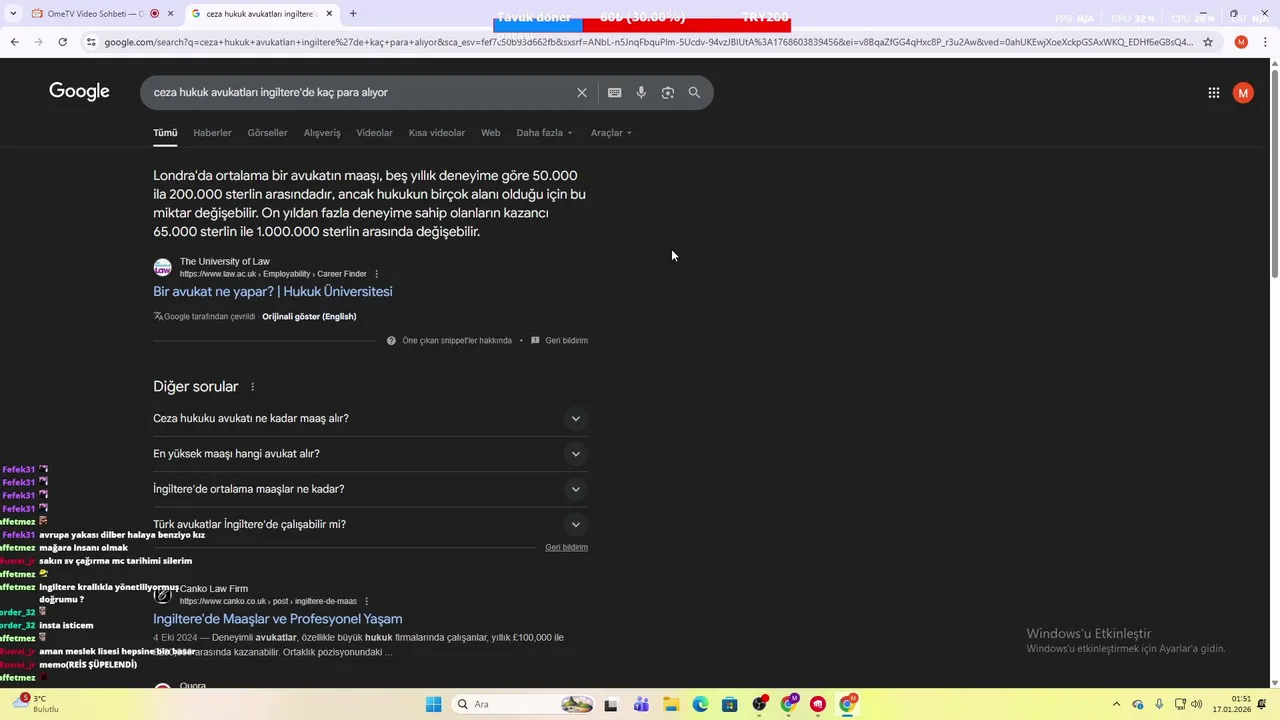Open 'Öne çıkan snippet'ler hakkında' link

coord(456,341)
